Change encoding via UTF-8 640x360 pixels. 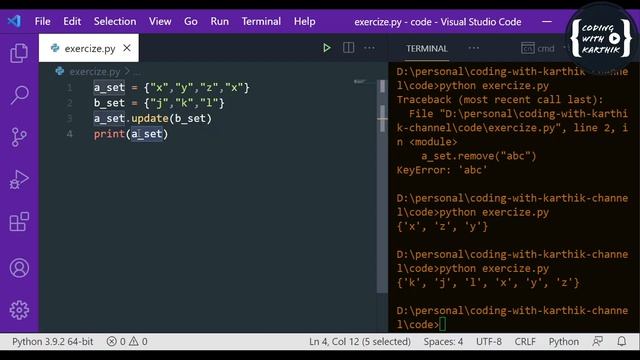click(x=489, y=341)
